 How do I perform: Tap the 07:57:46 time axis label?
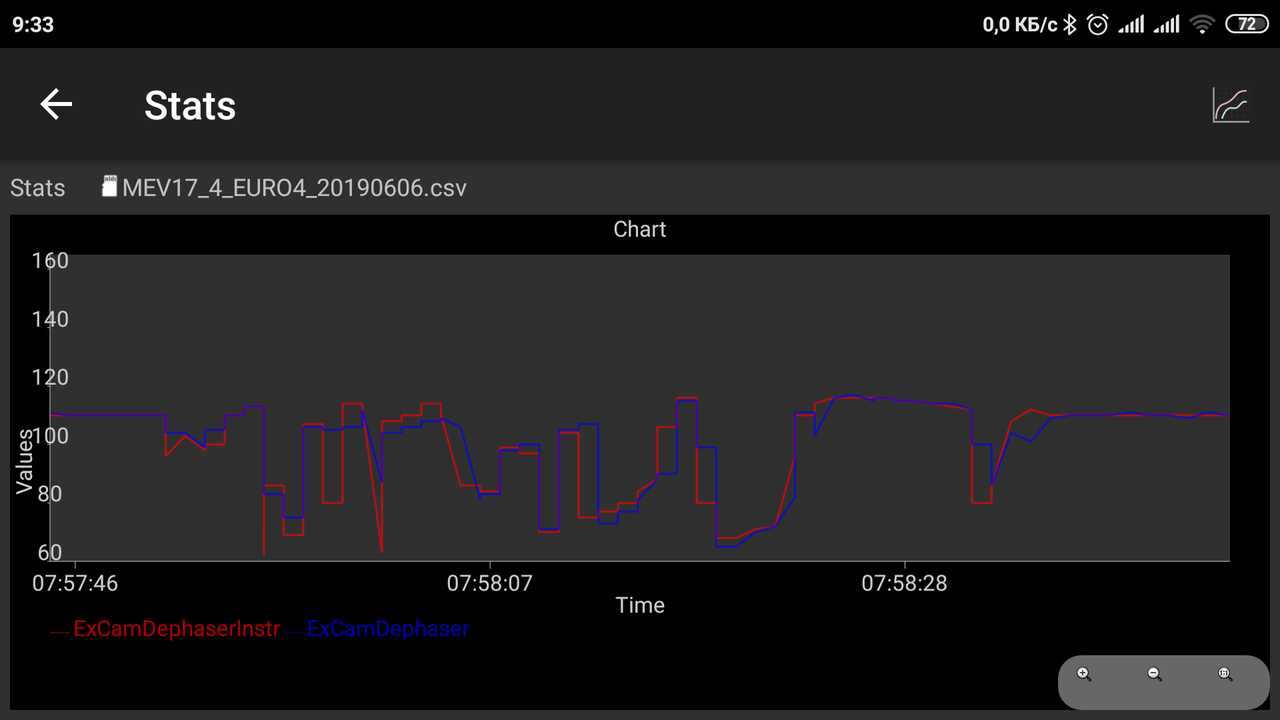(75, 583)
